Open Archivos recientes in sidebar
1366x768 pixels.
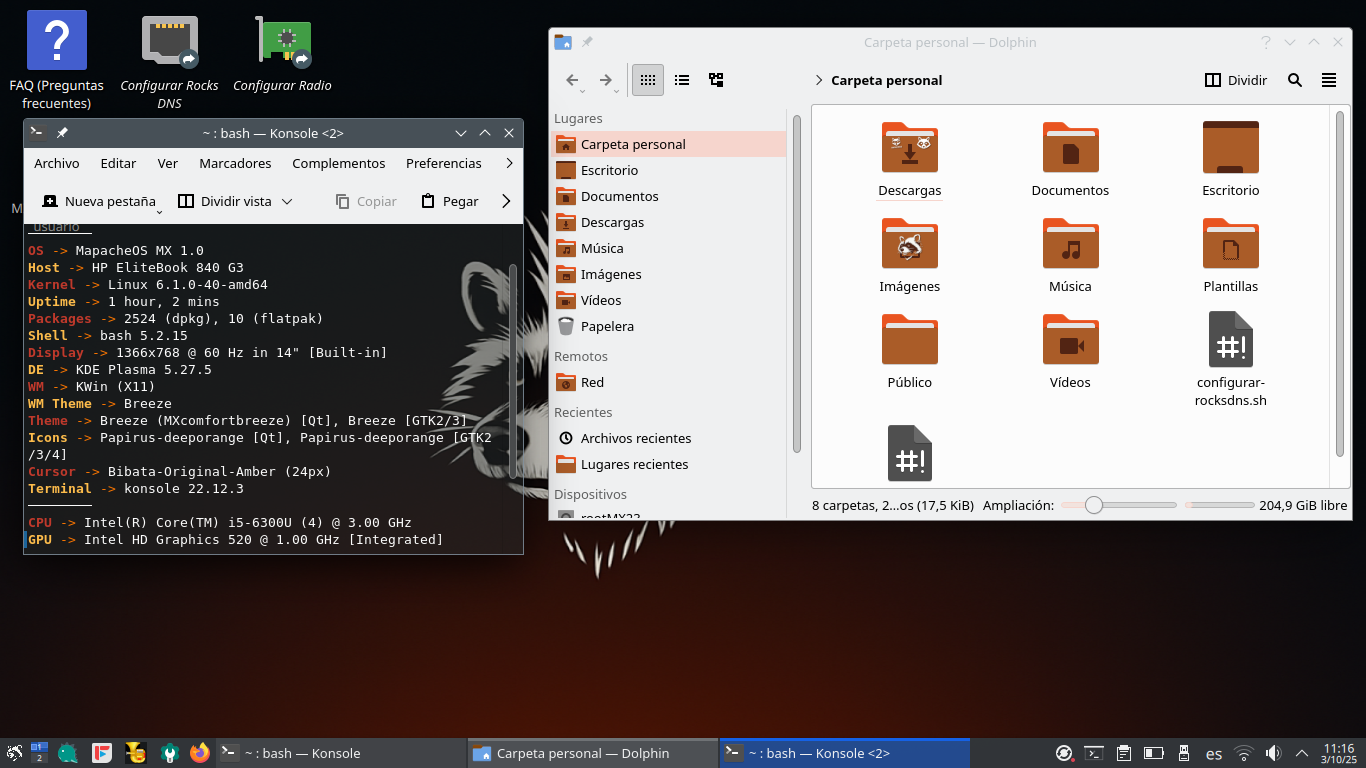click(x=670, y=438)
